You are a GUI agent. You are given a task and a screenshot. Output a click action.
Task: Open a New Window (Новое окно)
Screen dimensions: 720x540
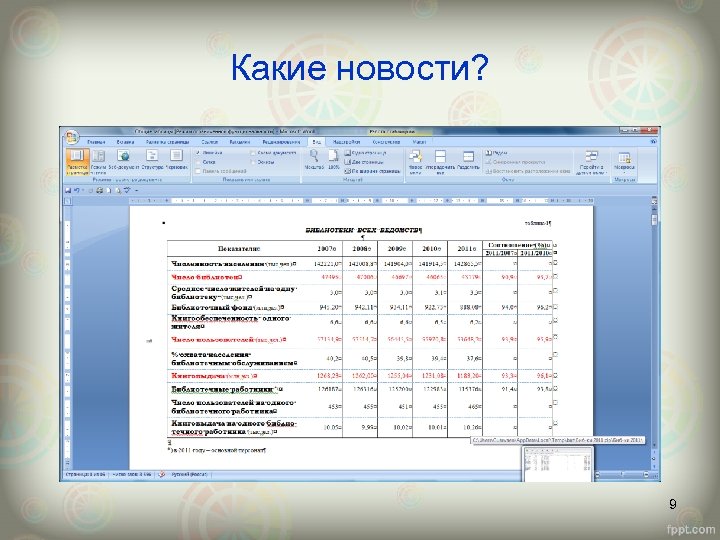(x=415, y=161)
